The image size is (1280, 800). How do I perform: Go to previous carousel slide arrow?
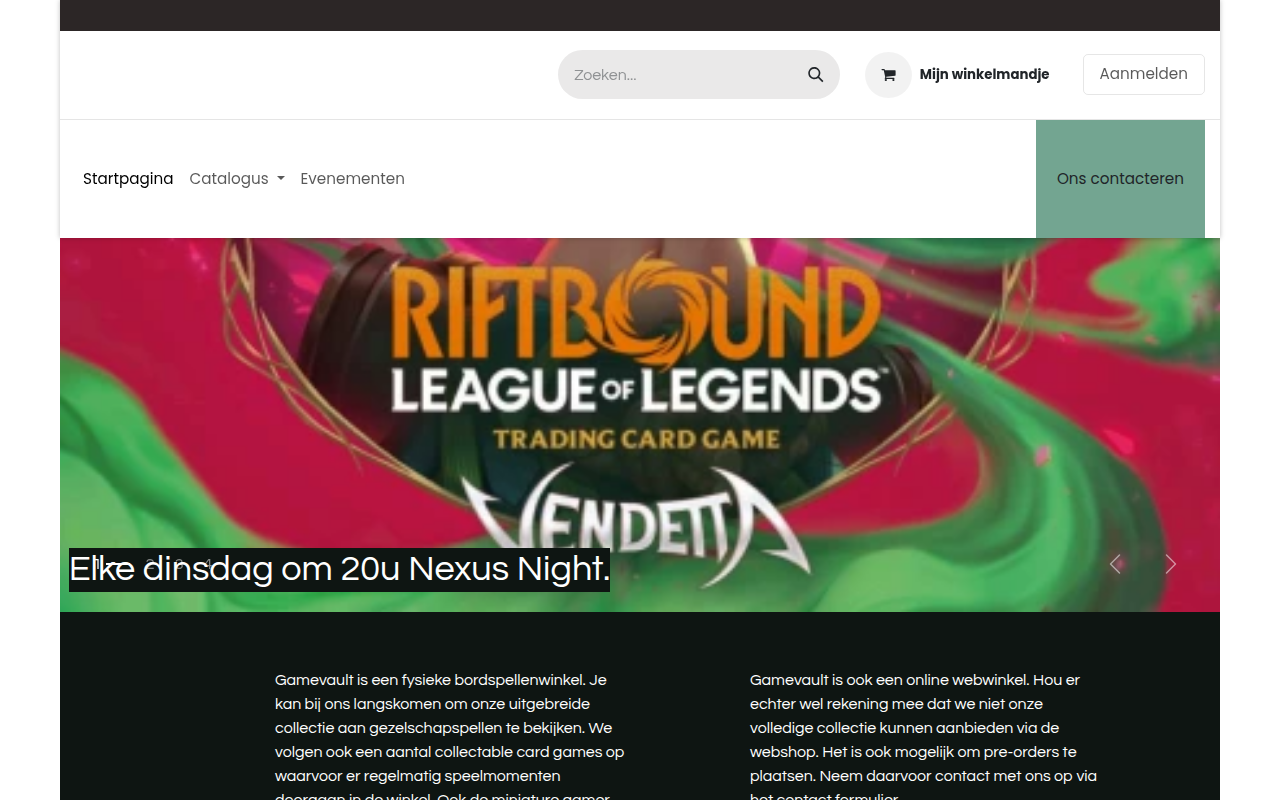coord(1116,564)
